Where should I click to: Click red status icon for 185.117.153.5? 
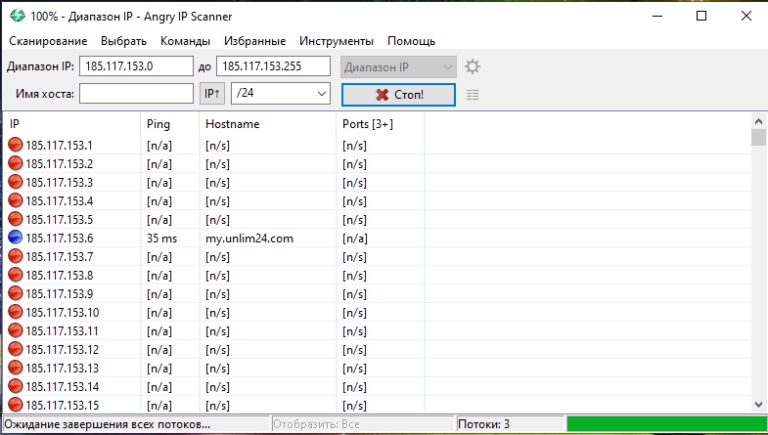pos(16,219)
